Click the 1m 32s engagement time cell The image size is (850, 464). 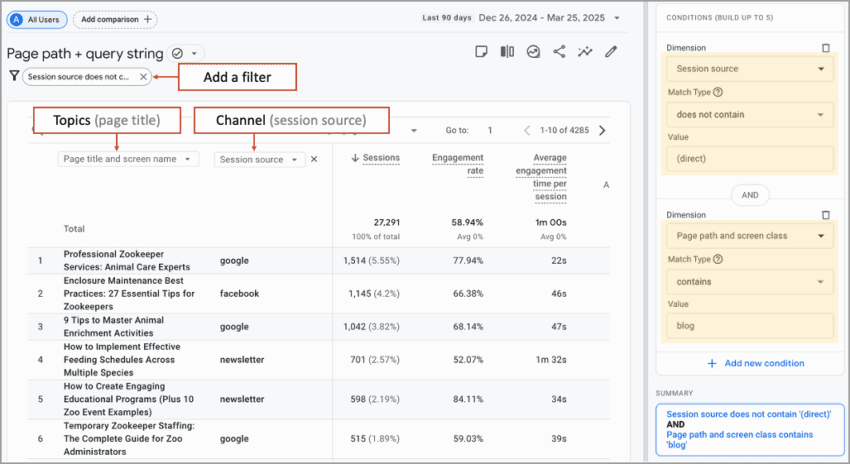point(551,359)
